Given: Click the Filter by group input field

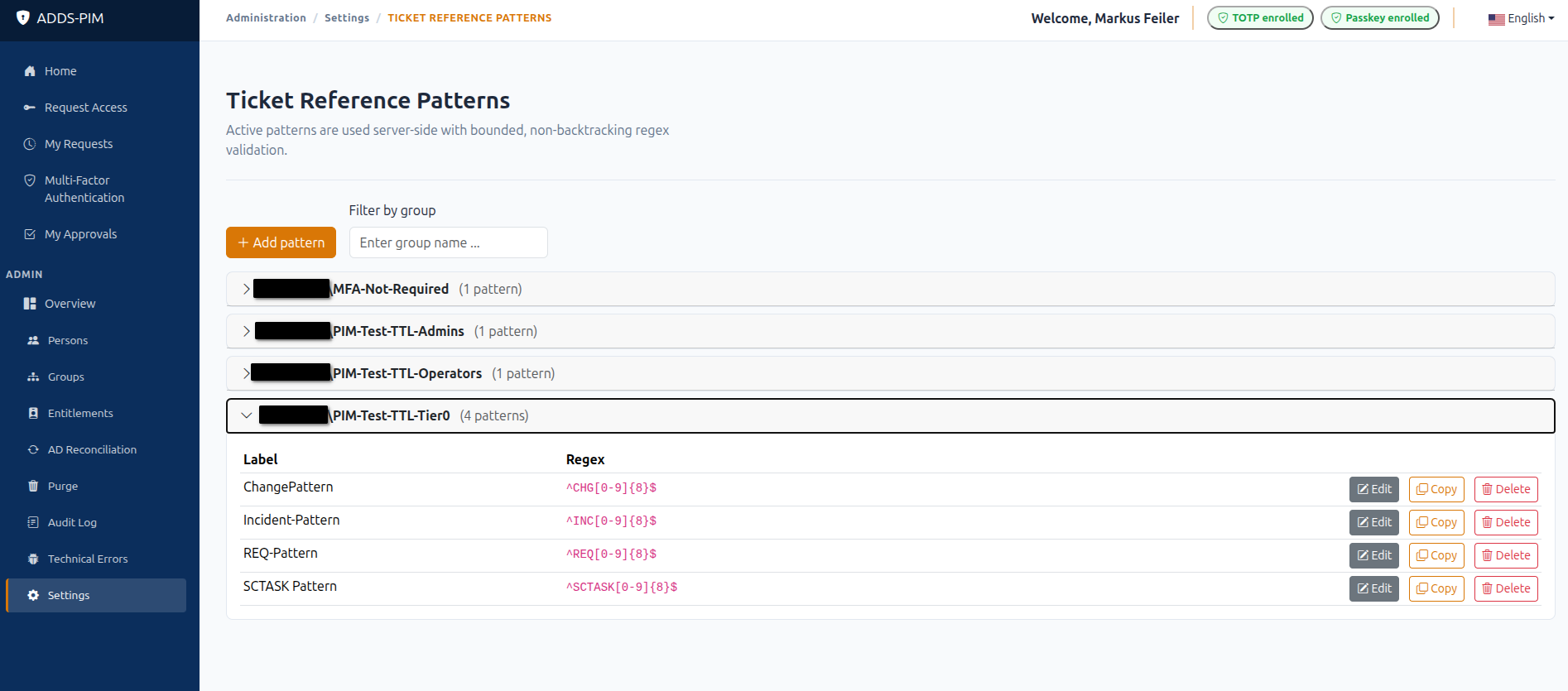Looking at the screenshot, I should [x=448, y=242].
